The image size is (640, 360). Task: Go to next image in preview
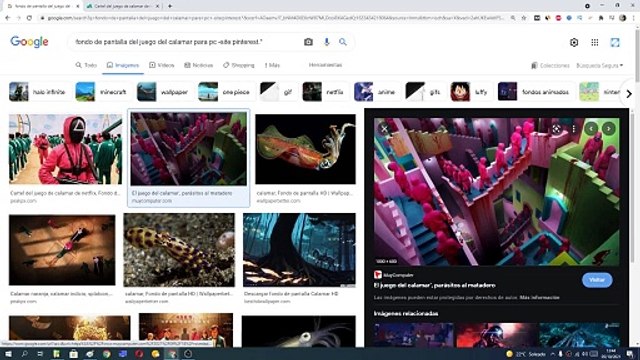pos(609,129)
